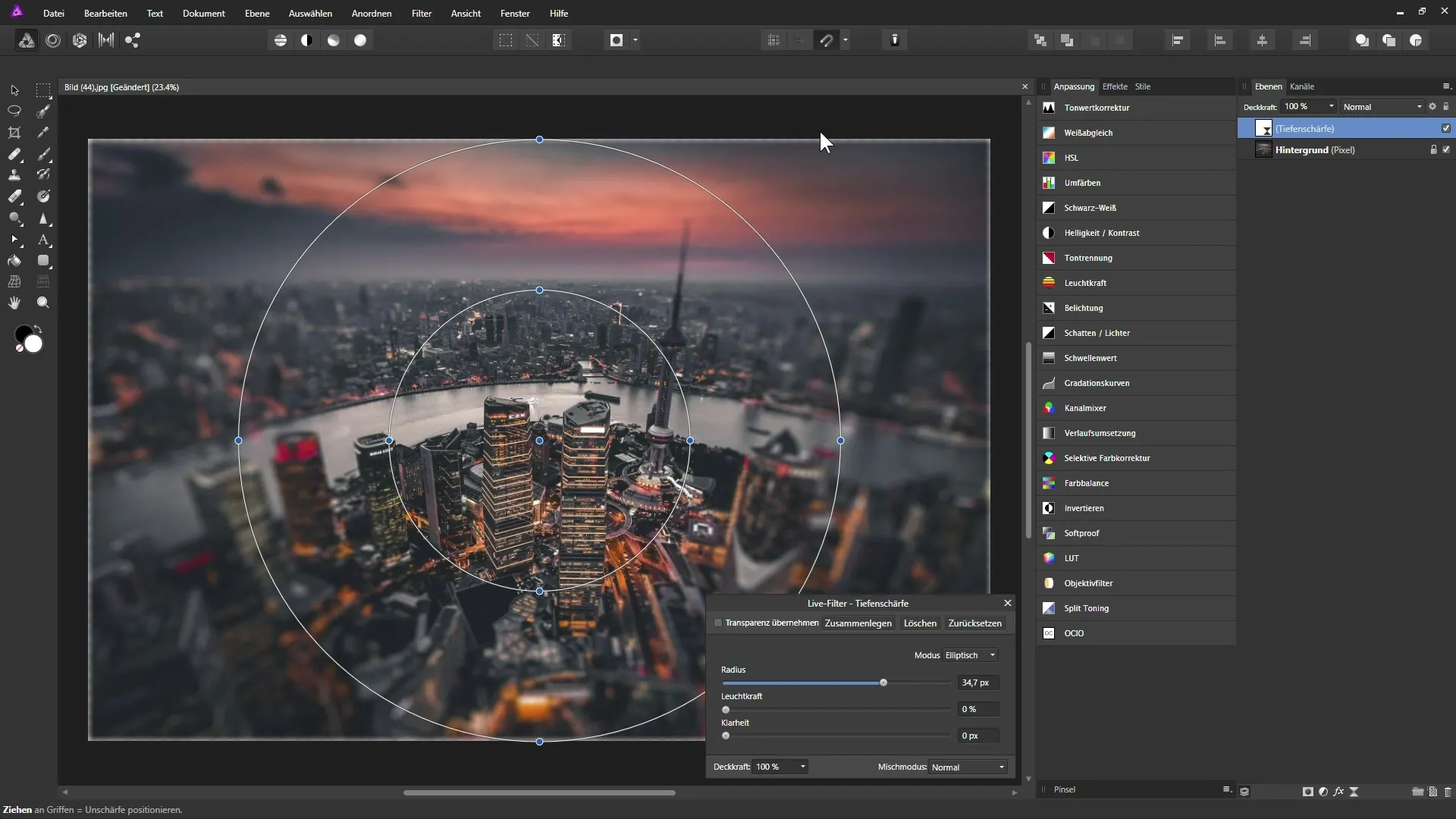
Task: Open blend mode Normal dropdown in Layers panel
Action: pyautogui.click(x=1382, y=107)
